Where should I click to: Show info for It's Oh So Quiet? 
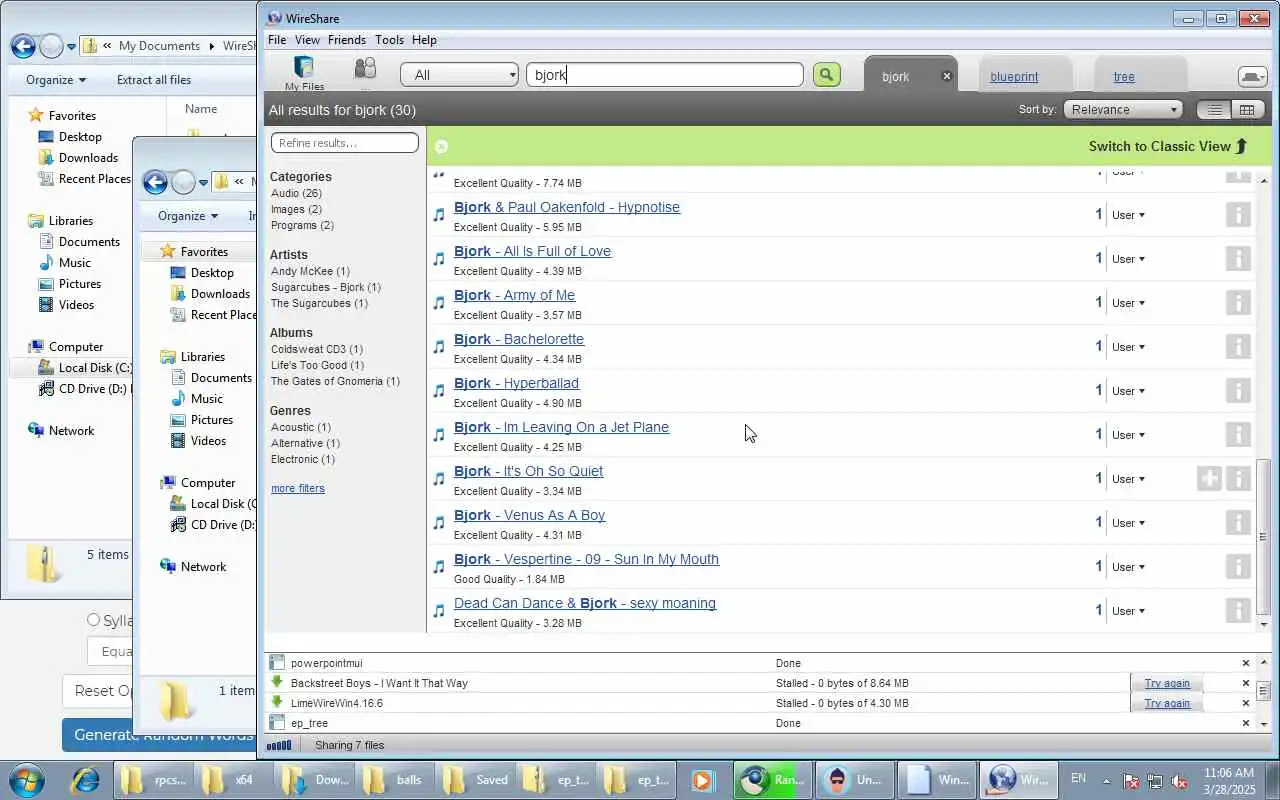1238,479
